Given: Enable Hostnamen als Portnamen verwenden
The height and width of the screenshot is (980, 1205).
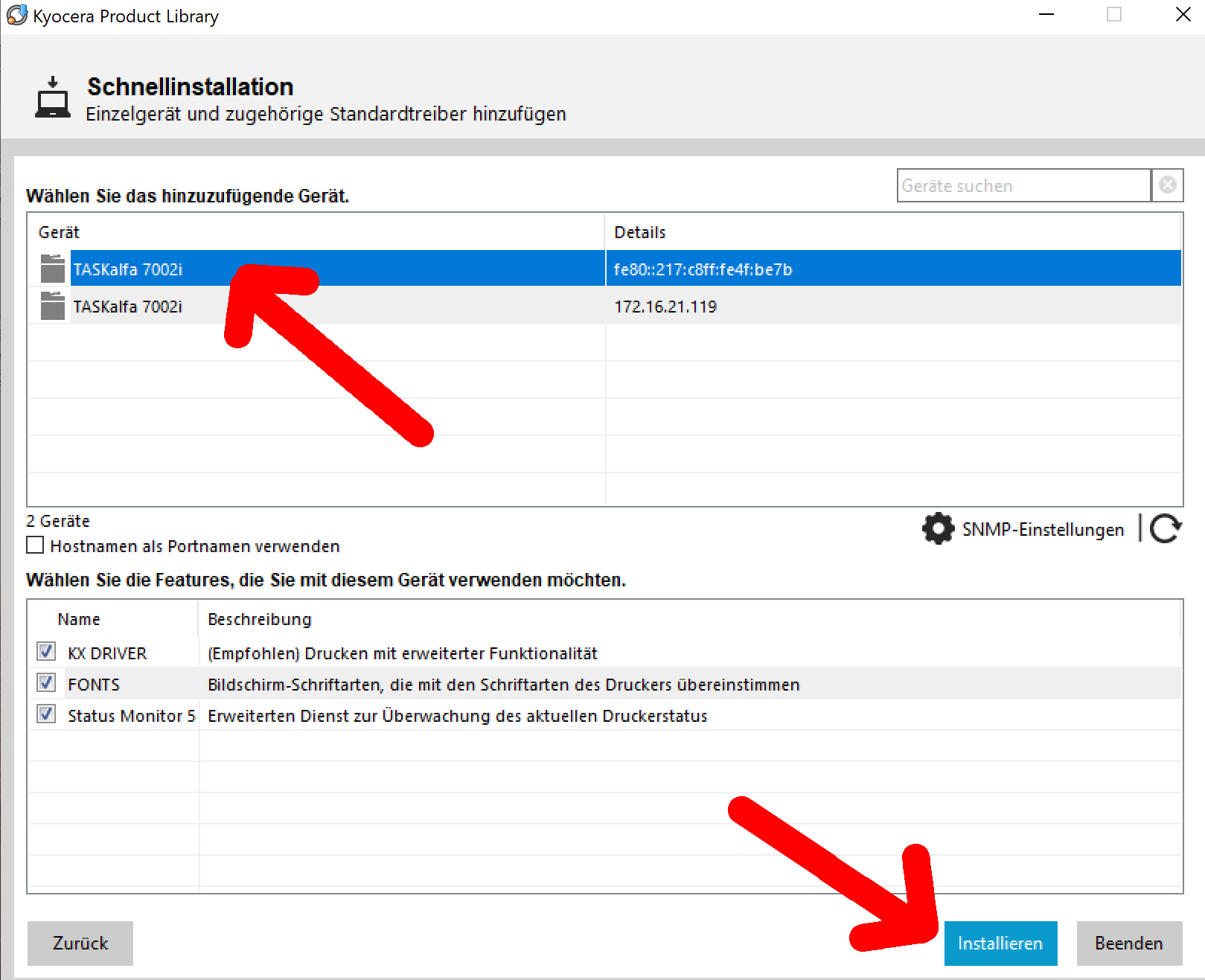Looking at the screenshot, I should [x=35, y=546].
